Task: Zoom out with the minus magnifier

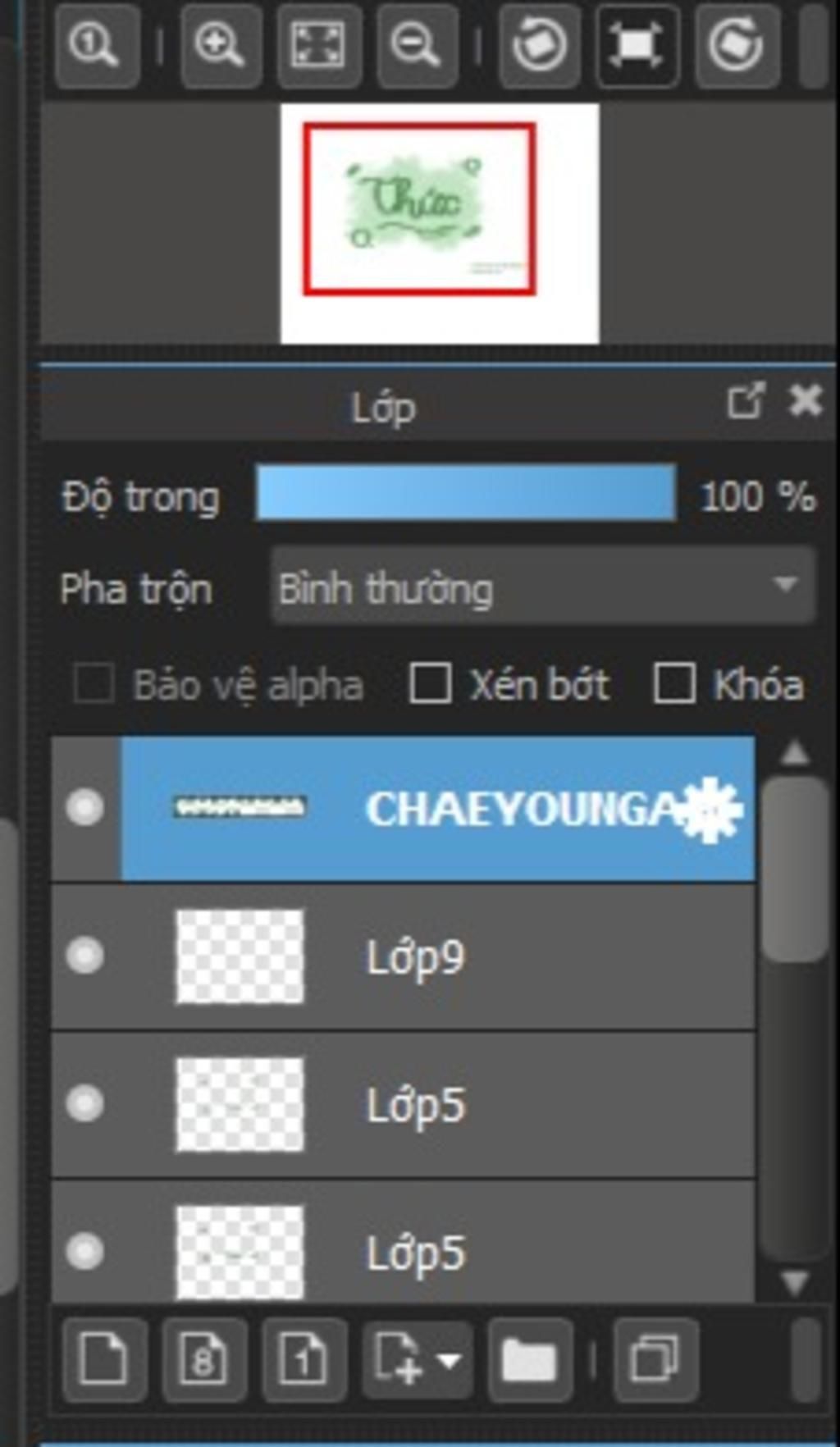Action: [x=417, y=44]
